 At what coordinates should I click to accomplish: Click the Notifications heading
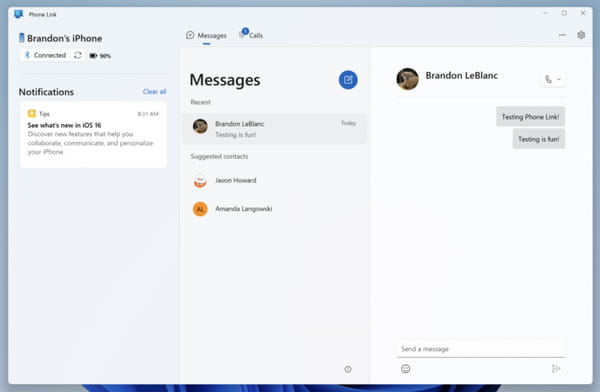(46, 92)
